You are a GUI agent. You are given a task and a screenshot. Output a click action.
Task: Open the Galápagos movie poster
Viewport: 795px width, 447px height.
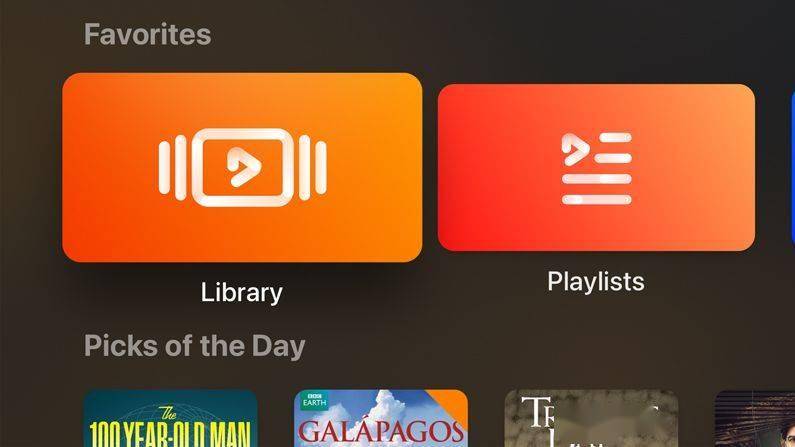point(381,418)
